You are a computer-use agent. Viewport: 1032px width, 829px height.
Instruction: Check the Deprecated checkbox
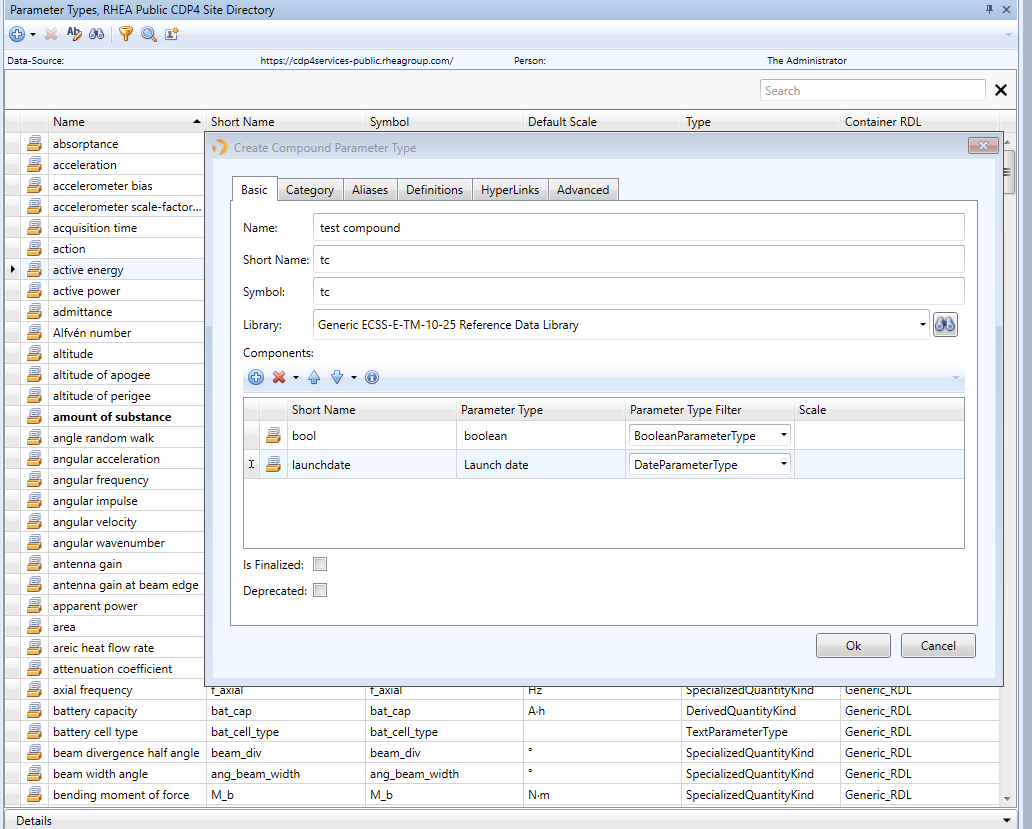click(320, 590)
